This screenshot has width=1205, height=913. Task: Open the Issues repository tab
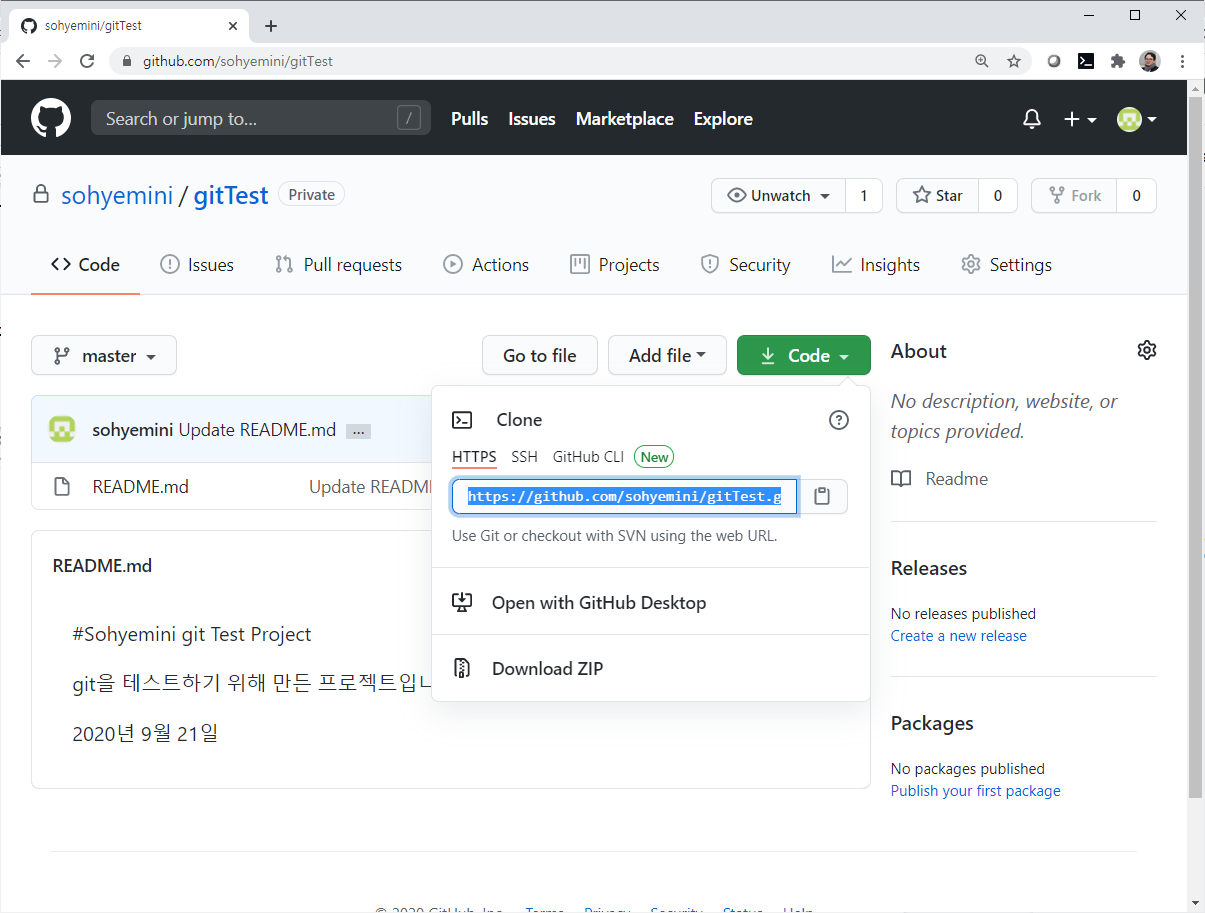coord(197,265)
